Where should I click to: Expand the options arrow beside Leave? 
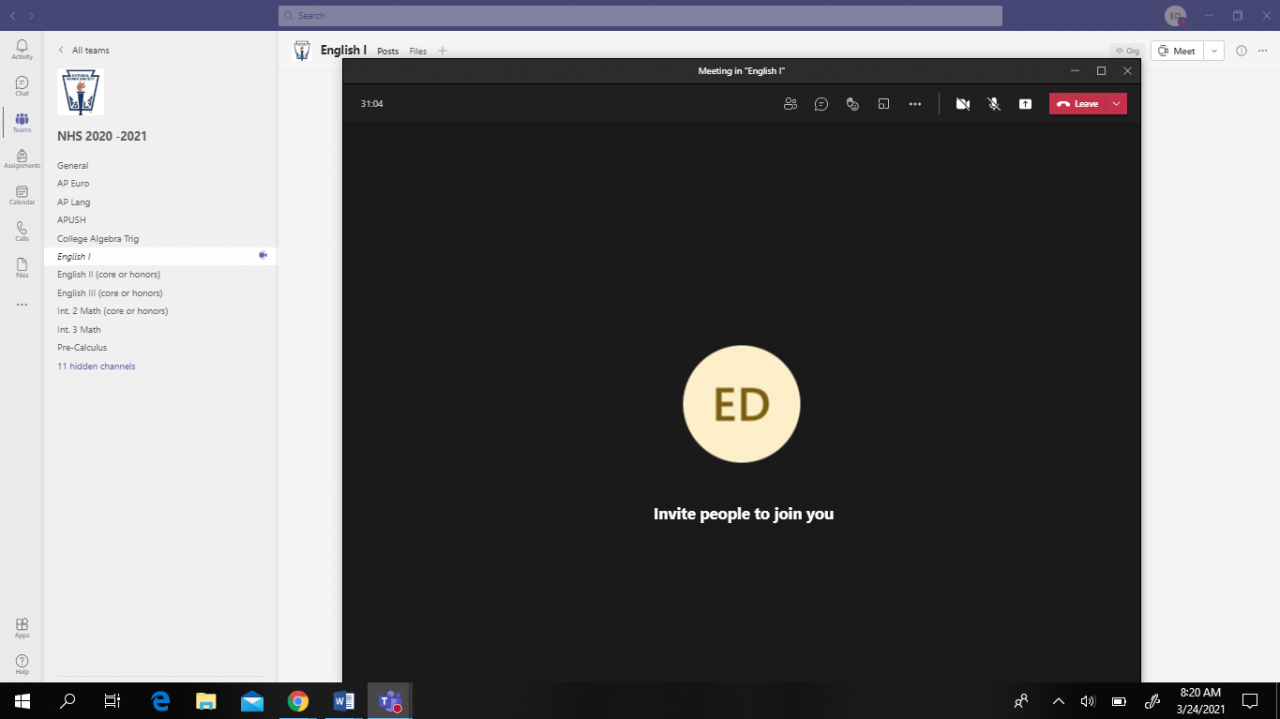[1117, 104]
